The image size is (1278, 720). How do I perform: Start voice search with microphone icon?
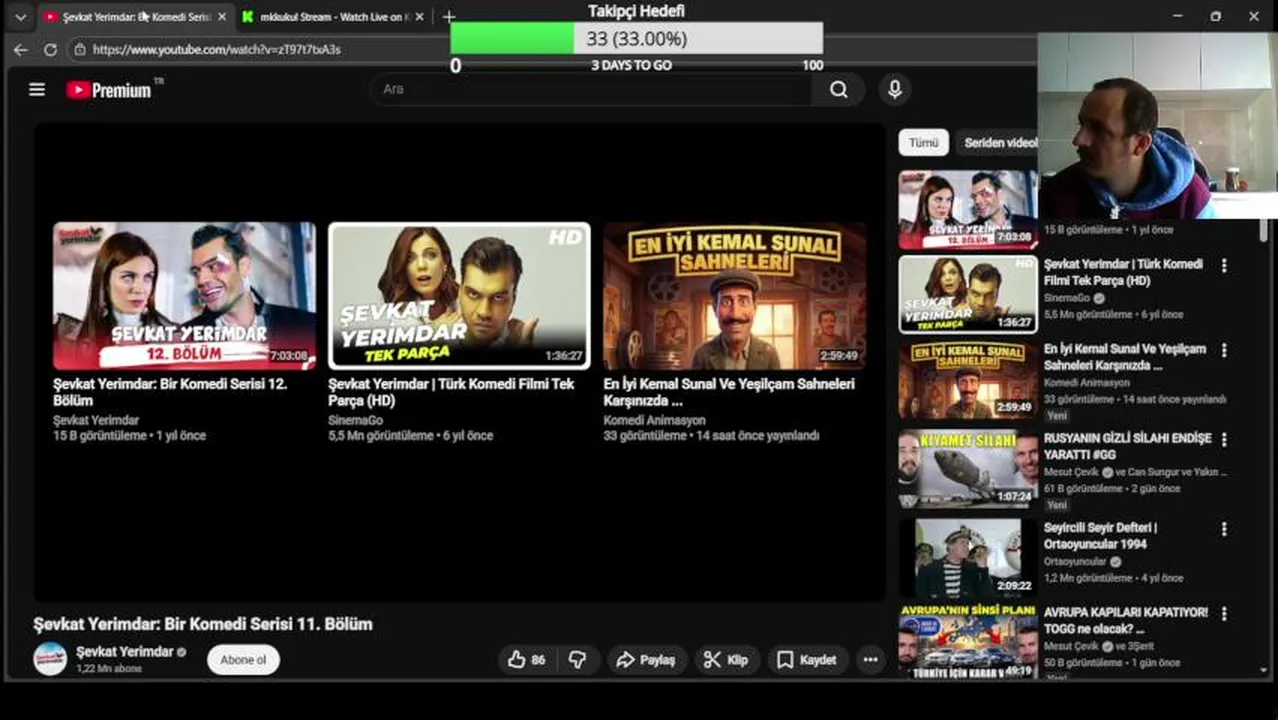coord(895,90)
